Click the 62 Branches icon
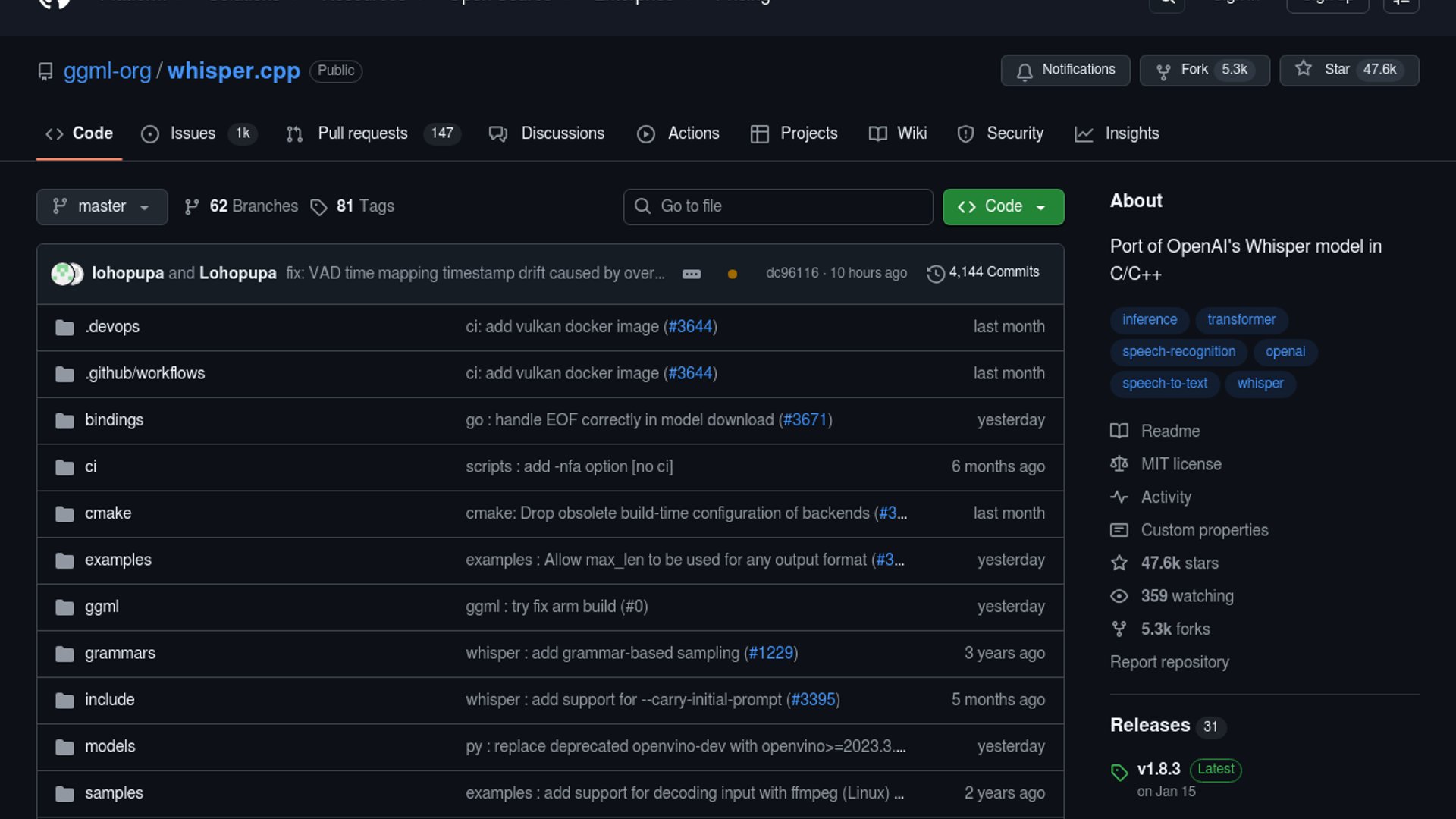 point(192,206)
